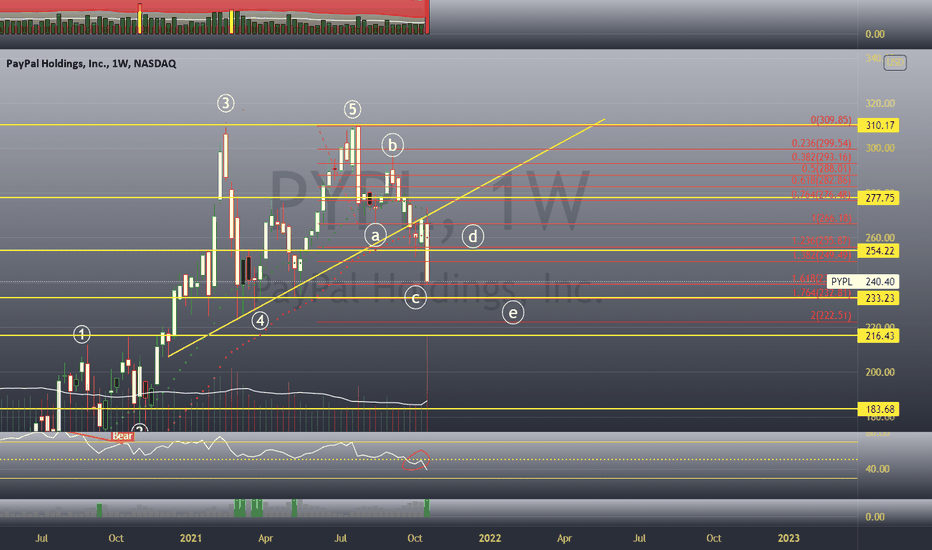Click the 40.00 label on the RSI scale
This screenshot has height=550, width=932.
[x=877, y=469]
